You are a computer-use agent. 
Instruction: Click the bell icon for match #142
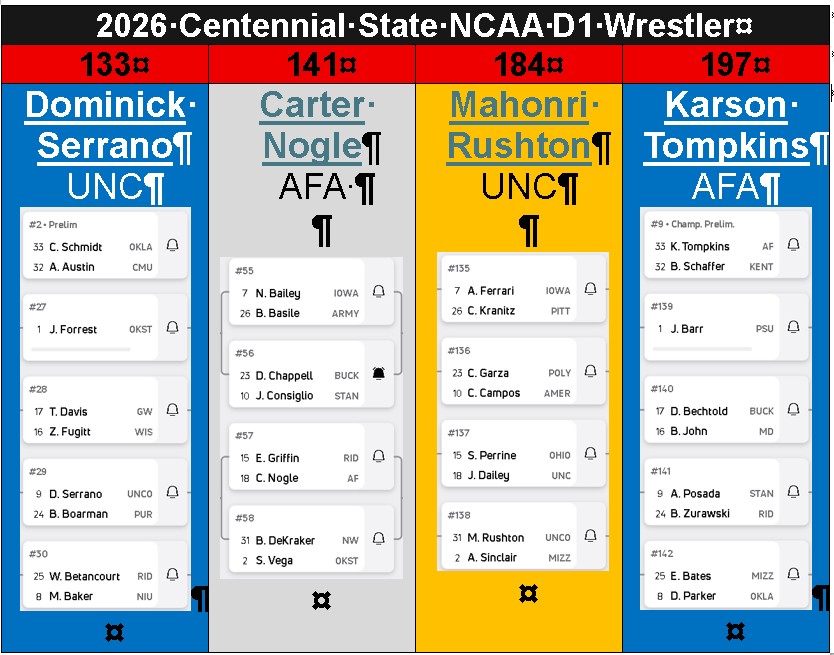click(x=794, y=574)
